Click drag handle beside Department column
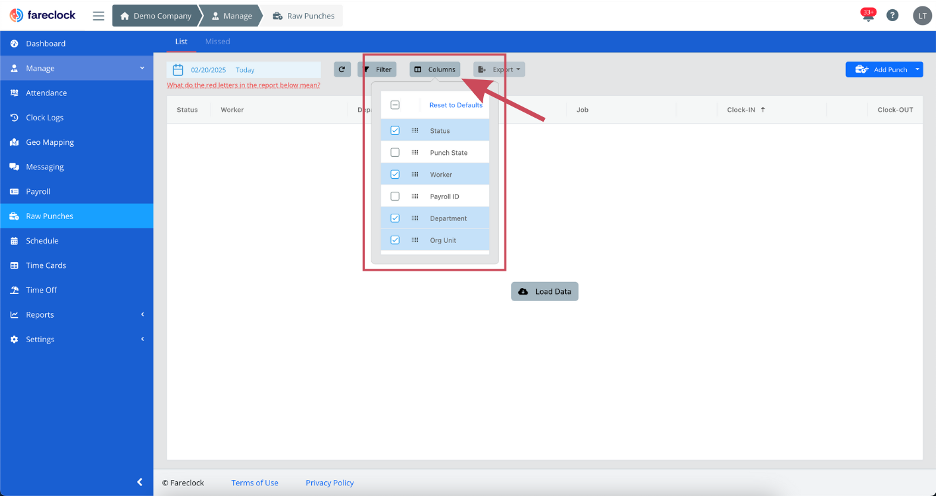This screenshot has height=496, width=936. (x=415, y=218)
